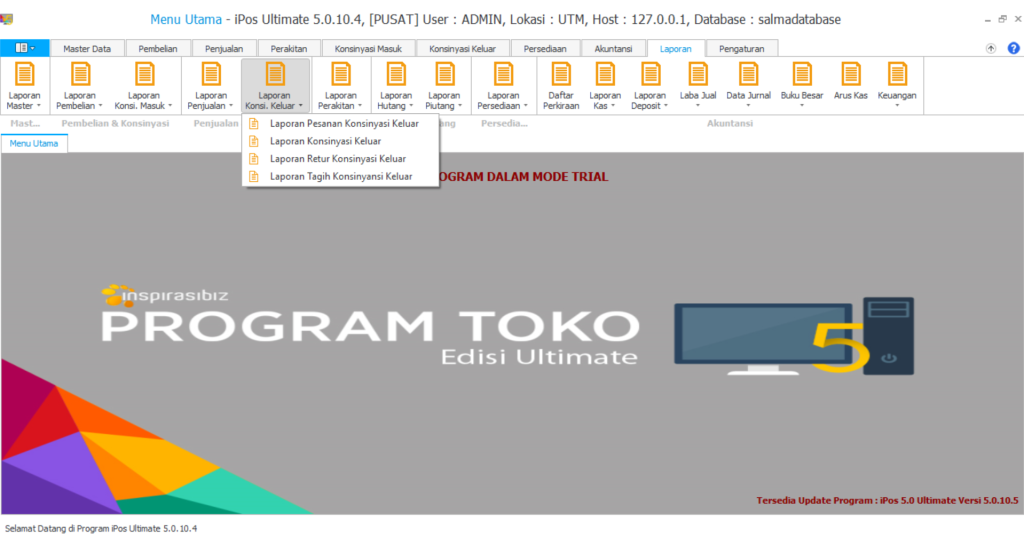Click the document icon beside Laporan Konsinyasi Keluar

(x=254, y=141)
